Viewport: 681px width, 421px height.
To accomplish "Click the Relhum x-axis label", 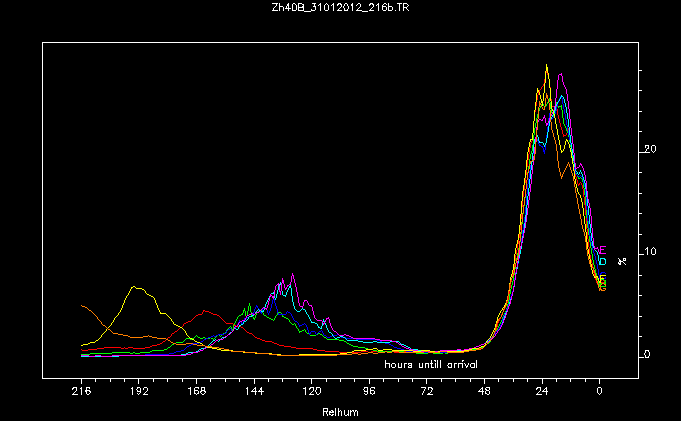I will pyautogui.click(x=340, y=412).
